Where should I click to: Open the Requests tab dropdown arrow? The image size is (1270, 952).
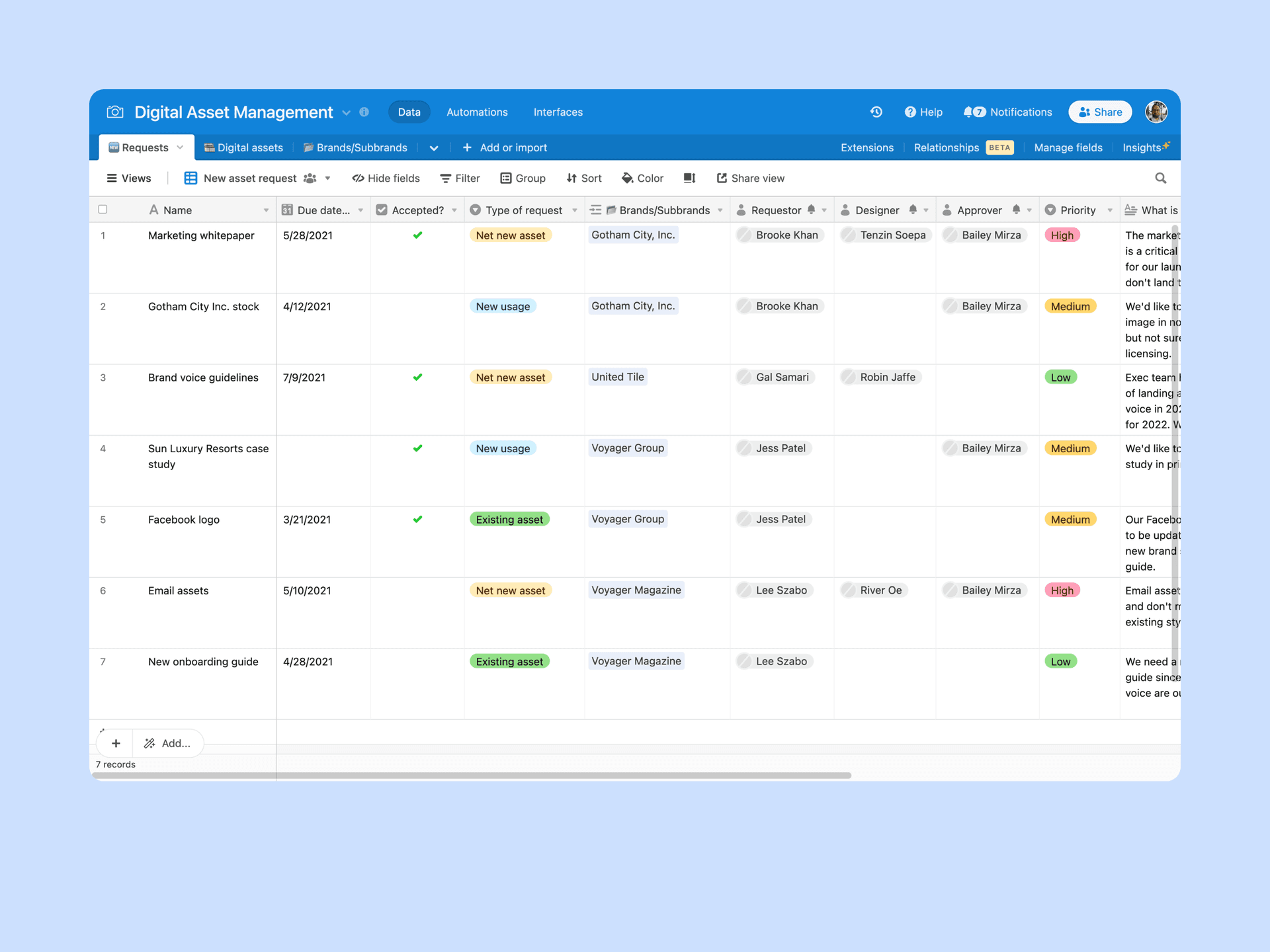click(x=180, y=147)
